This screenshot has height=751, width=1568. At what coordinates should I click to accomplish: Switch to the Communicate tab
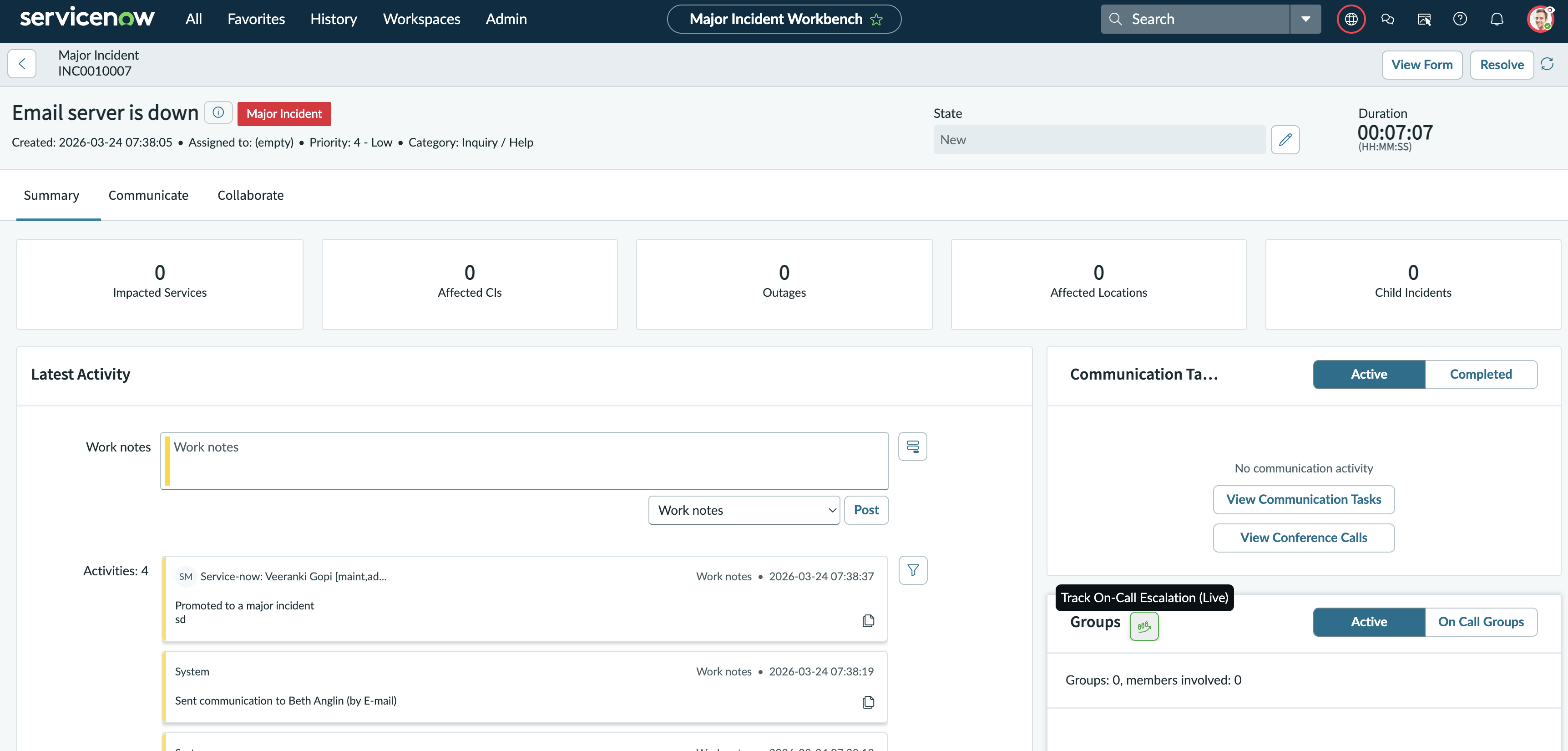(148, 196)
